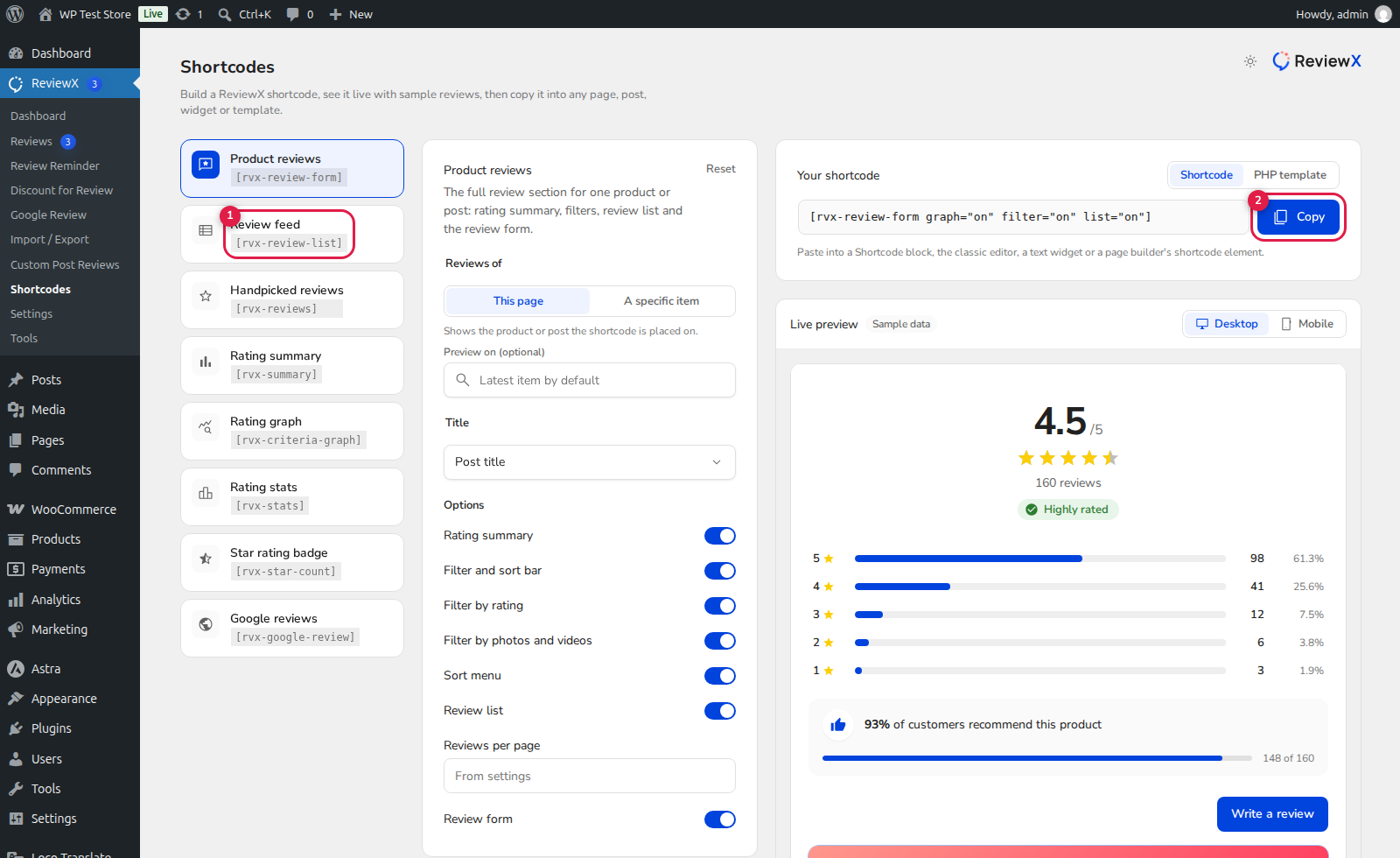This screenshot has width=1400, height=858.
Task: Copy the shortcode with the Copy button
Action: click(x=1298, y=217)
